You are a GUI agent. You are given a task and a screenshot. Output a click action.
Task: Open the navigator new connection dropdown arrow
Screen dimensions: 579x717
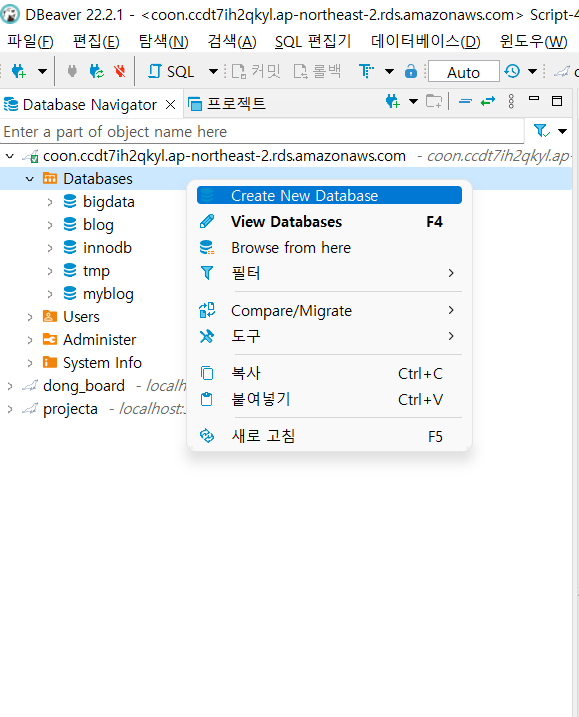(x=413, y=101)
